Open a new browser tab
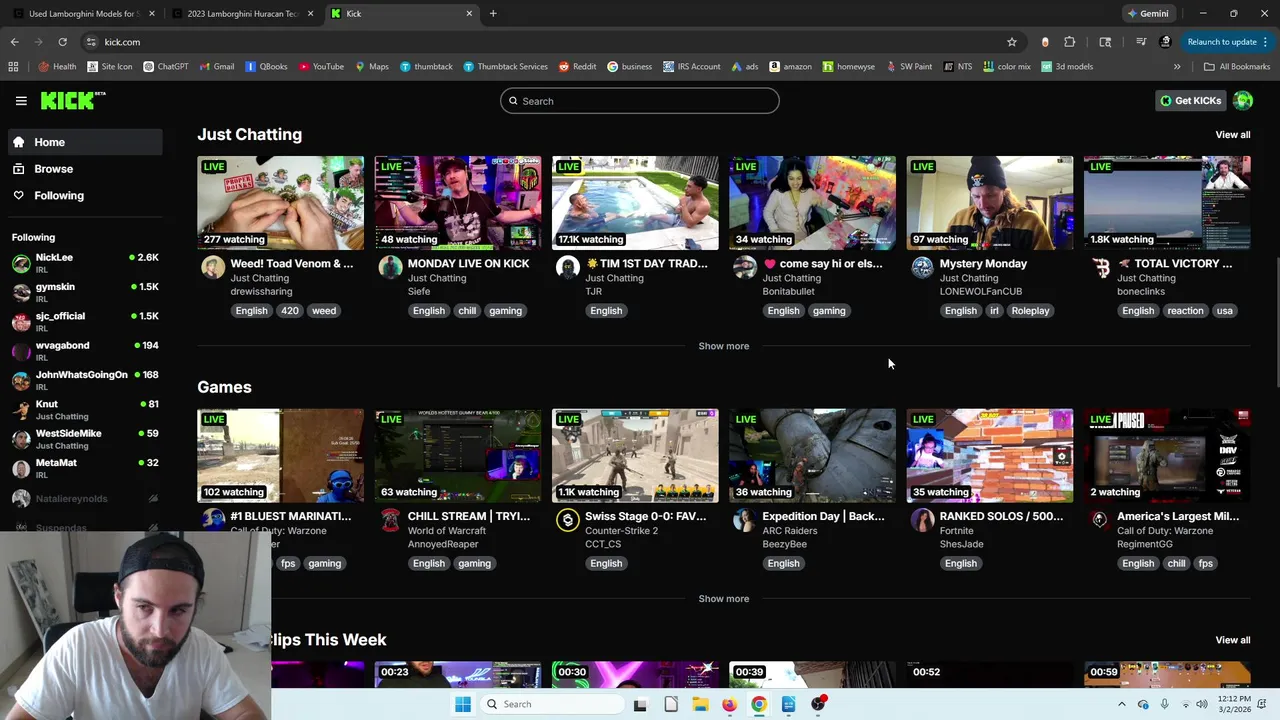The image size is (1280, 720). (493, 14)
